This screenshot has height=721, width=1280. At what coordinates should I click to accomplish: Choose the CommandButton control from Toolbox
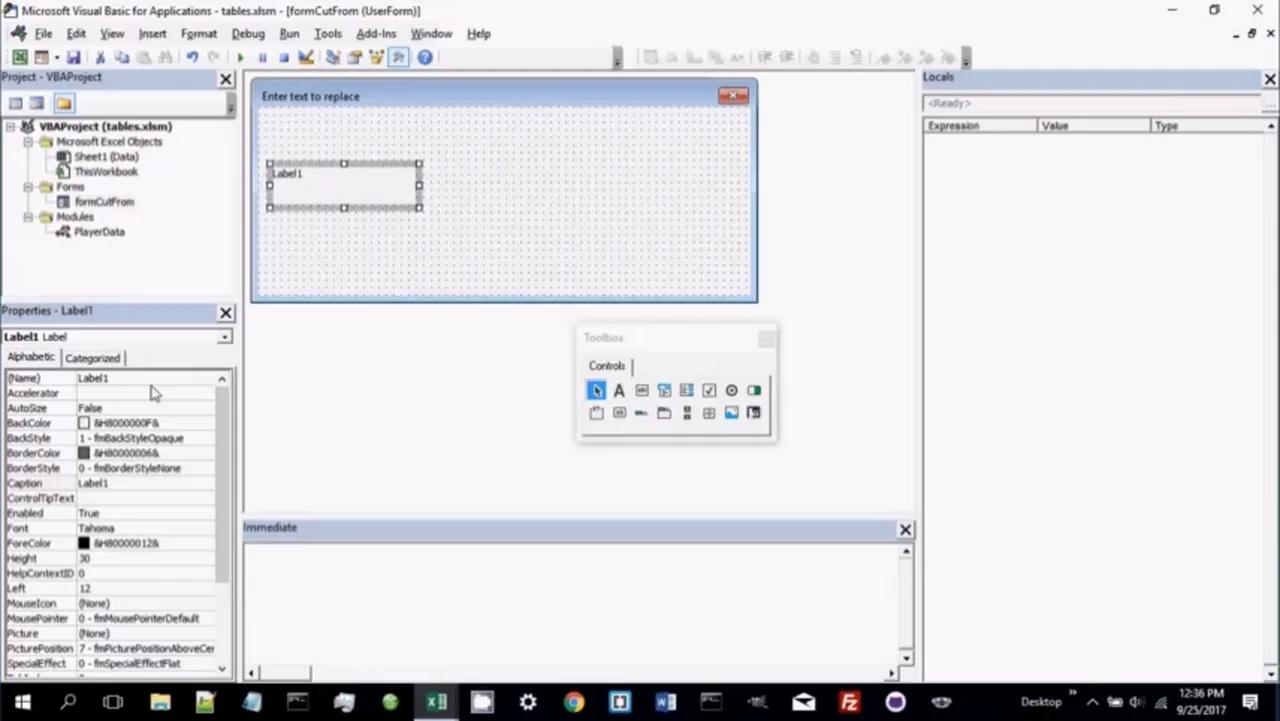(x=619, y=413)
